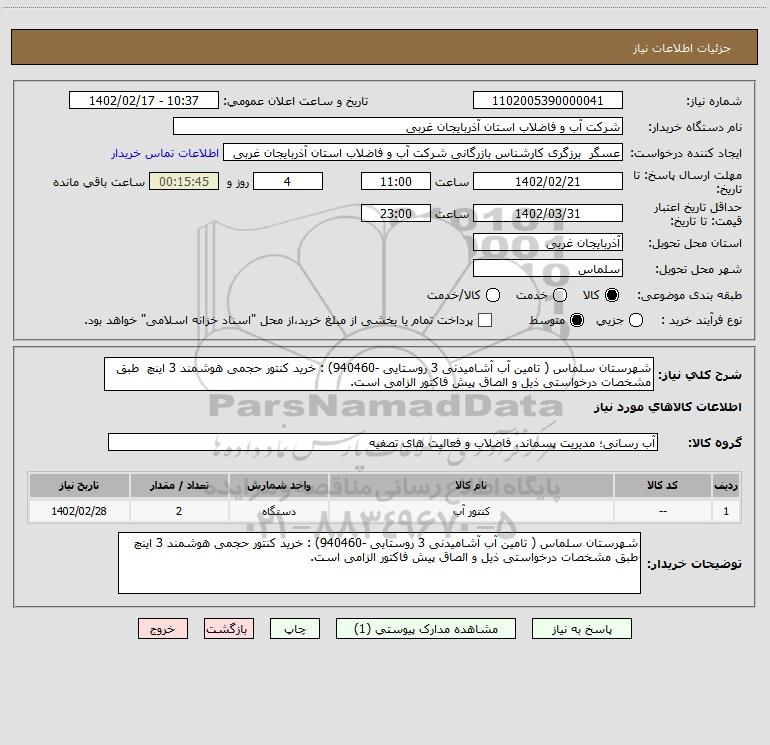Click need date cell 1402/02/28
The width and height of the screenshot is (770, 745).
79,511
